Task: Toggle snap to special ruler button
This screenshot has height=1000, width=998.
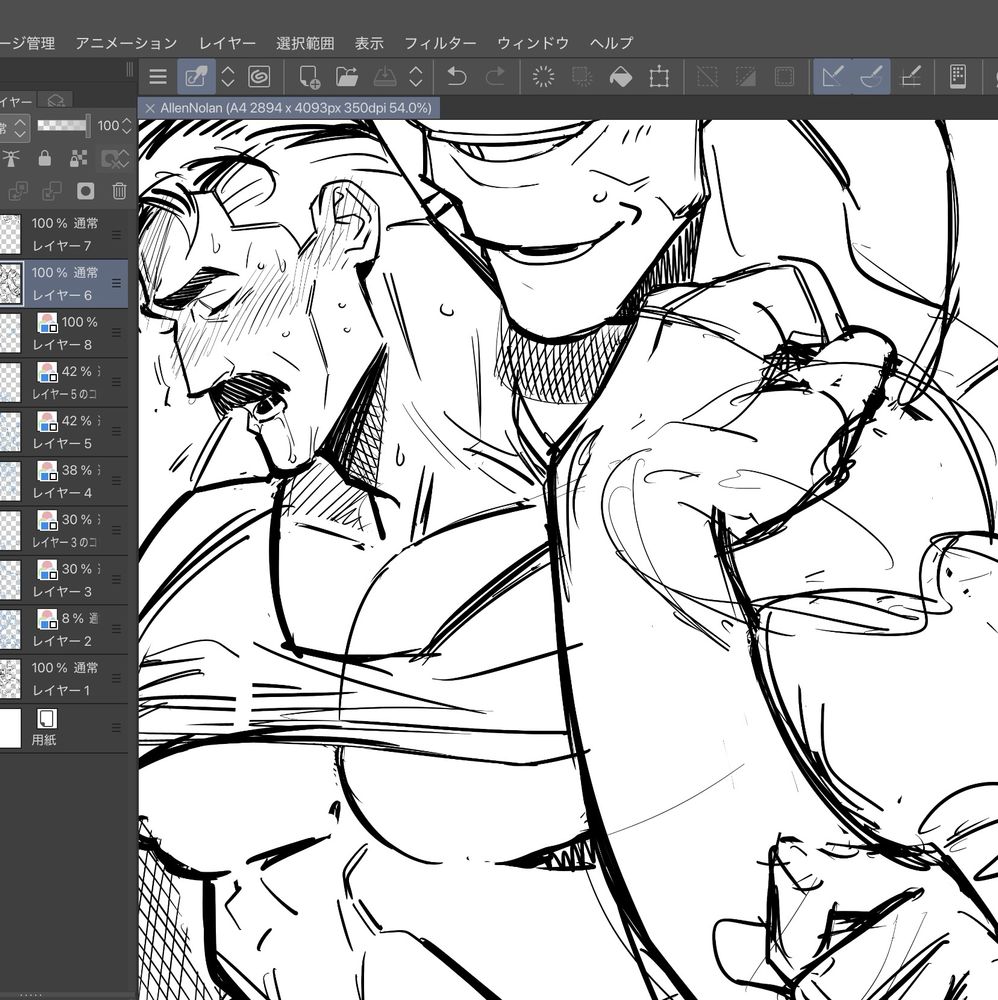Action: [871, 77]
